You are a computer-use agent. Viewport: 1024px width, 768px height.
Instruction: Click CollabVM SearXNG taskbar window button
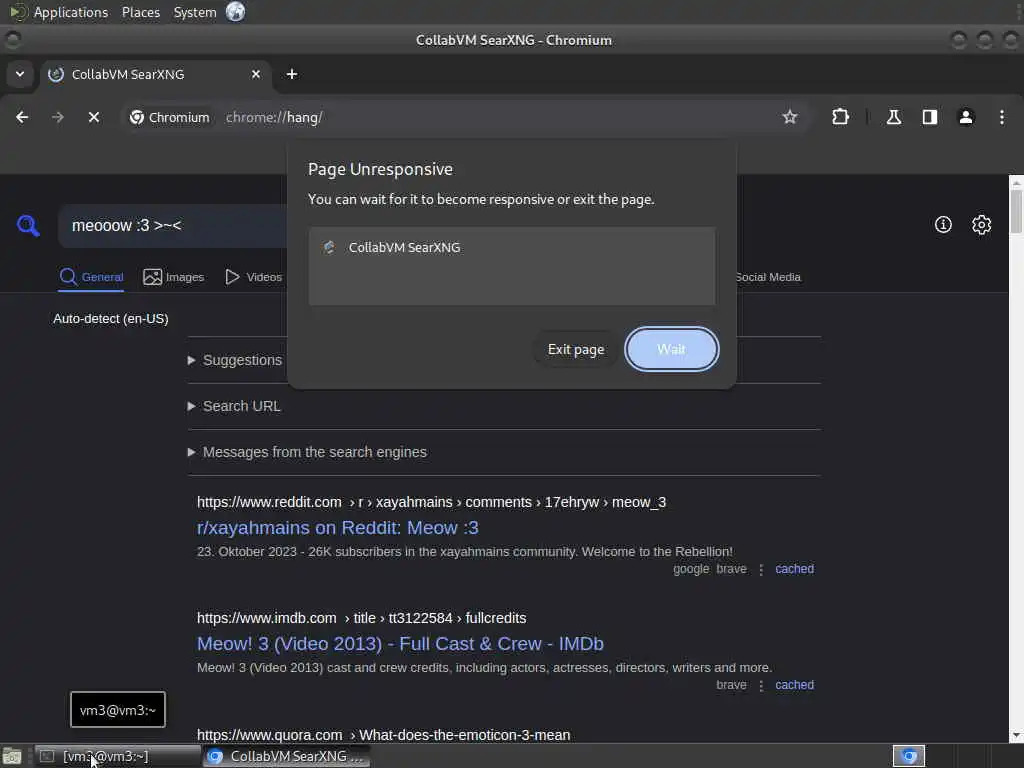tap(287, 756)
